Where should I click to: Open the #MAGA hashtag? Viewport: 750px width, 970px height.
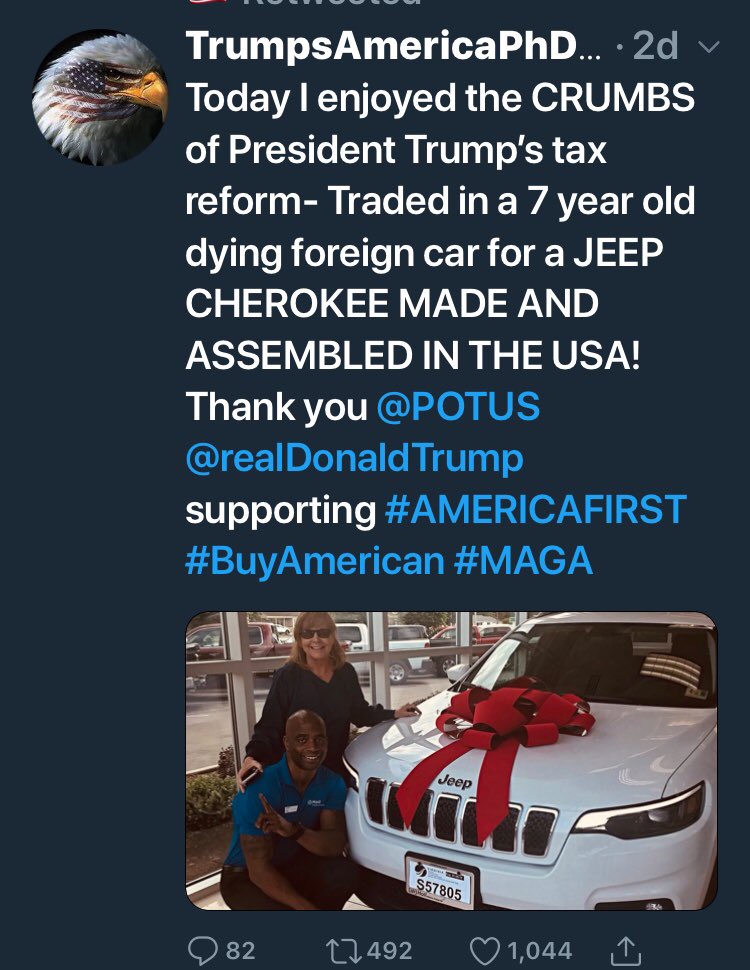[523, 560]
